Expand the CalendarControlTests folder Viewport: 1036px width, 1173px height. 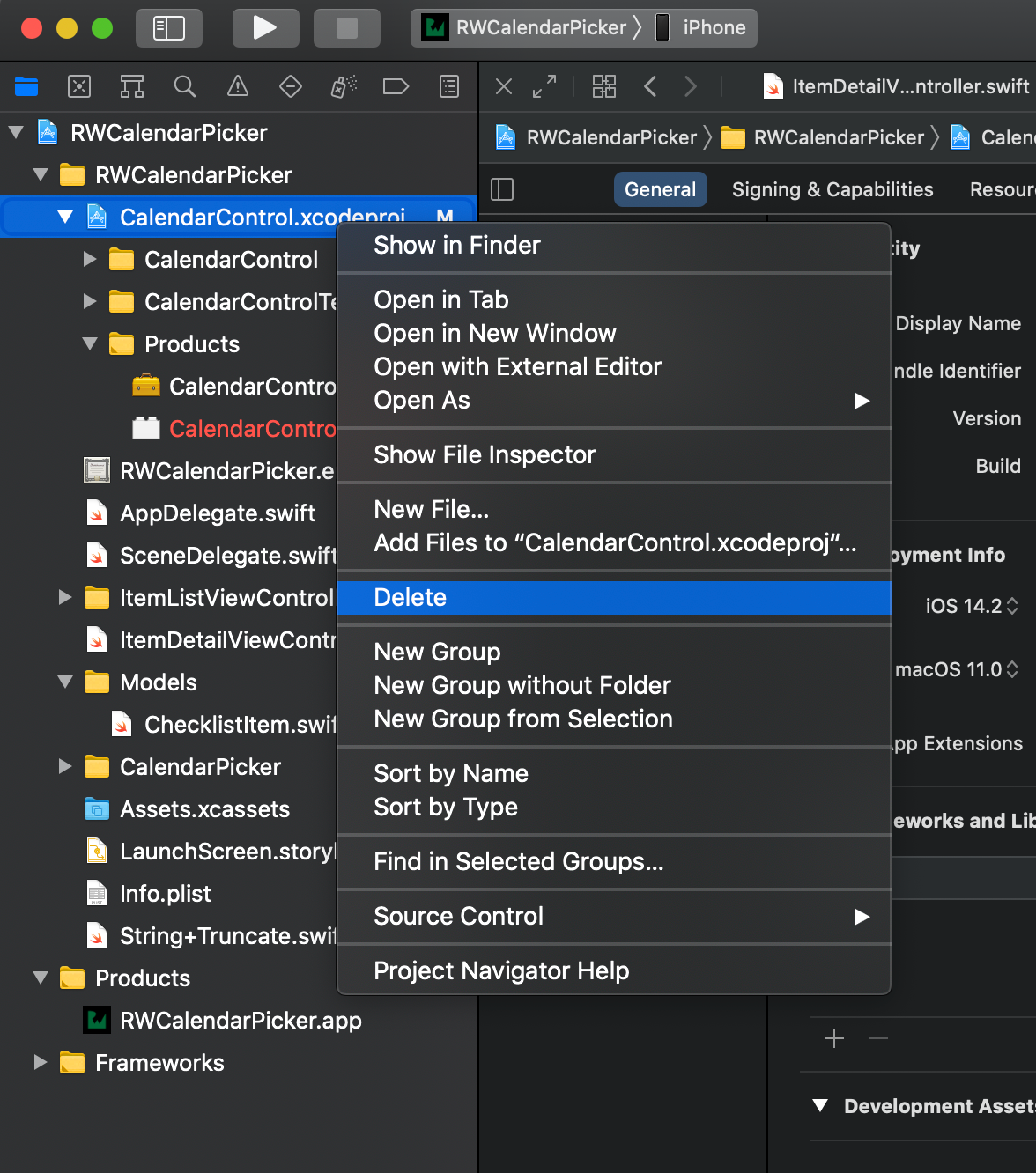(90, 302)
